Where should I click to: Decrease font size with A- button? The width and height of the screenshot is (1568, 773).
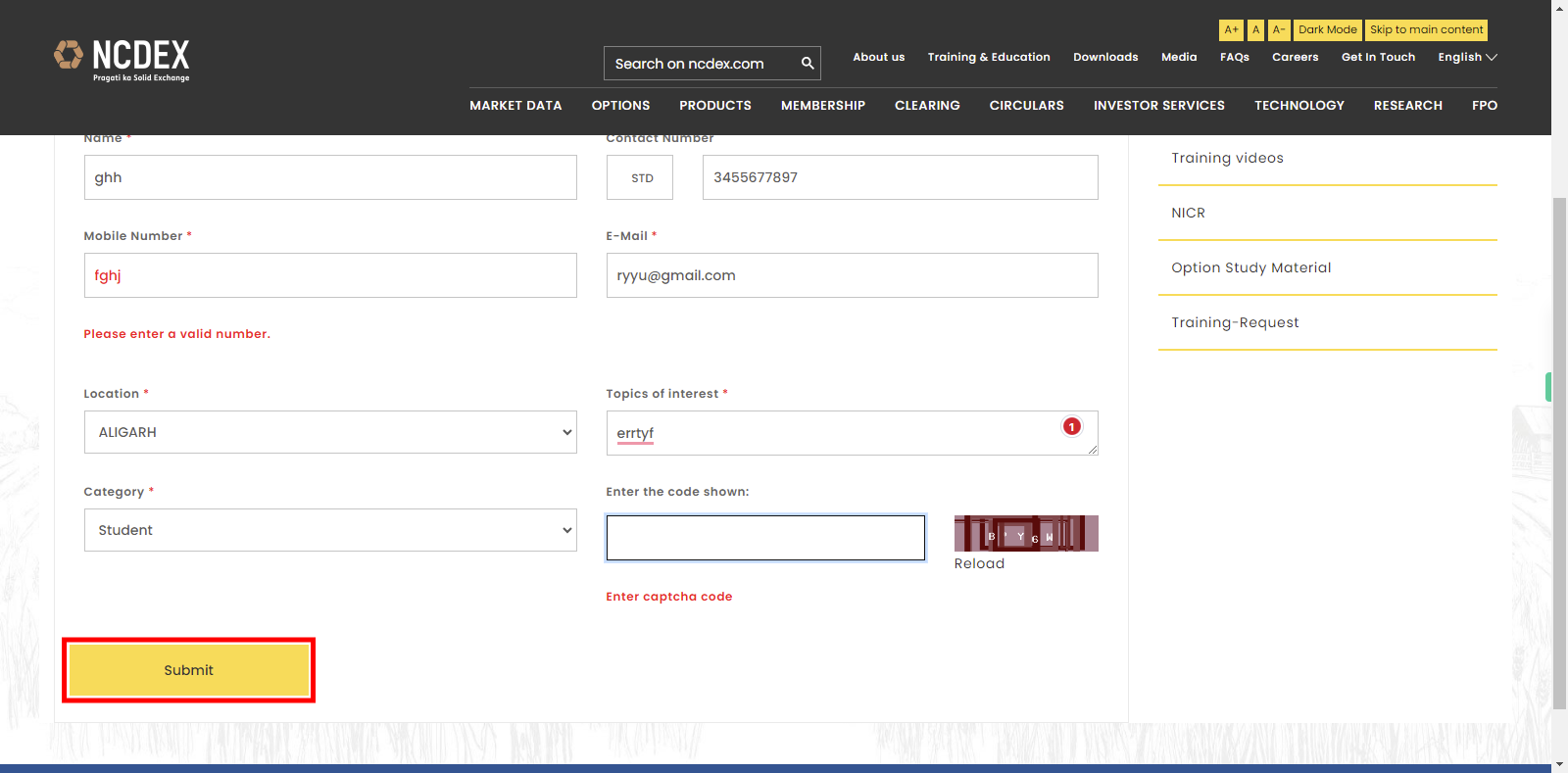pos(1279,30)
